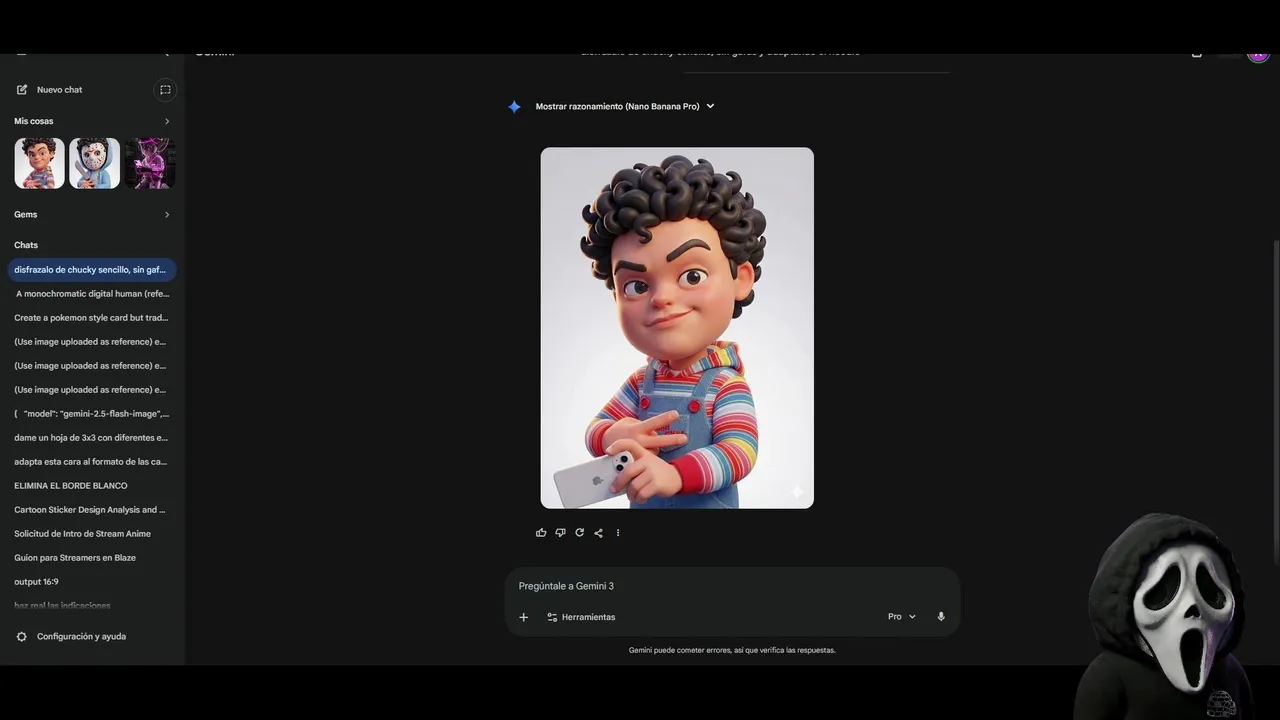Open chat 'Cartoon Sticker Design Analysis'
The height and width of the screenshot is (720, 1280).
92,510
